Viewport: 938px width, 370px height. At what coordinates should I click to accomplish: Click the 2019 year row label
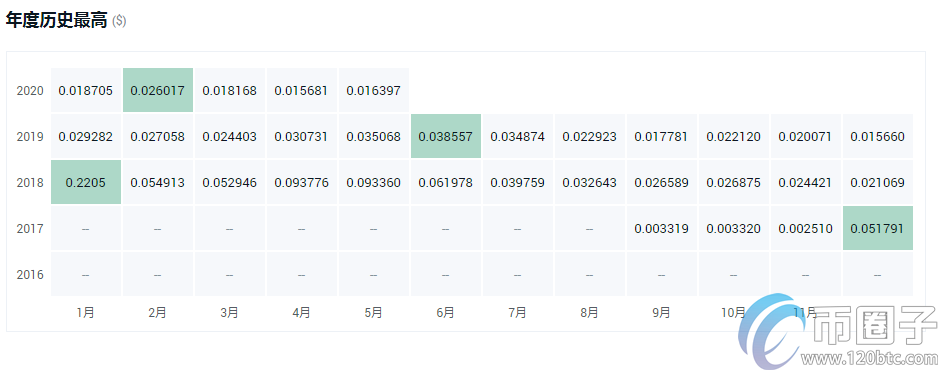30,137
